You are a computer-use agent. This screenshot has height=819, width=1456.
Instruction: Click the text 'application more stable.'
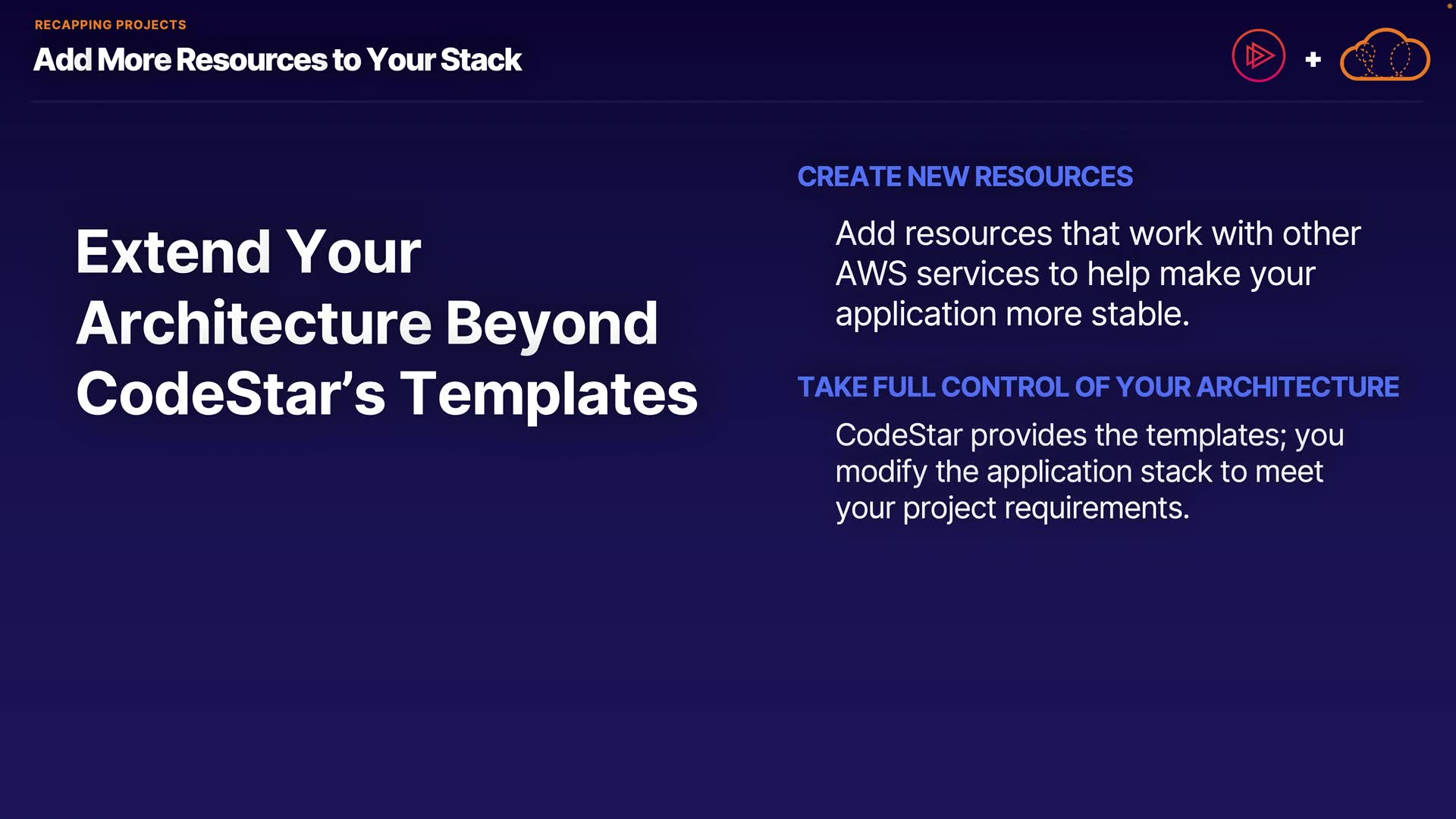pos(1012,314)
